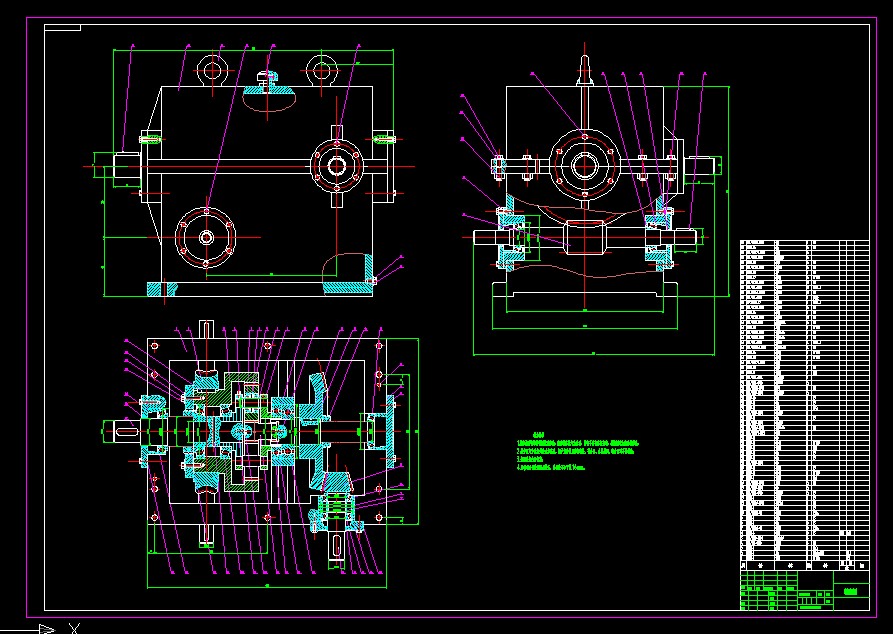
Task: Select the parts list header row
Action: point(805,566)
